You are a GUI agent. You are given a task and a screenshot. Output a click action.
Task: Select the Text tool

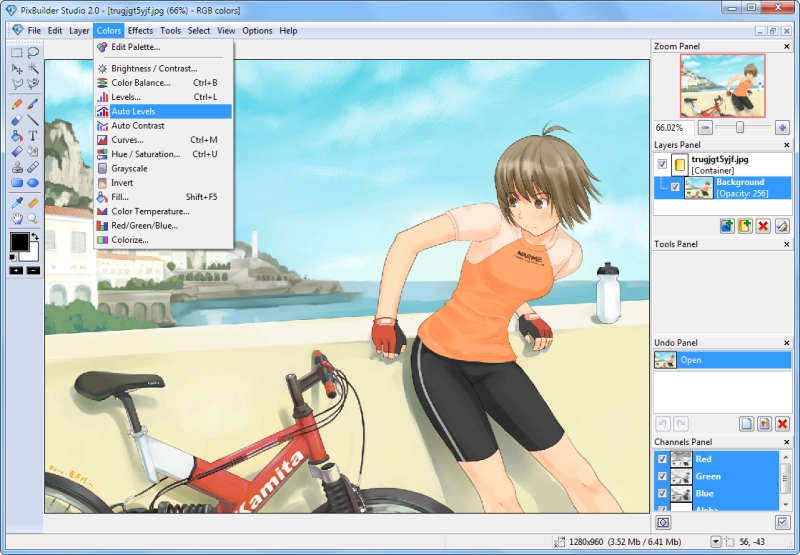33,136
